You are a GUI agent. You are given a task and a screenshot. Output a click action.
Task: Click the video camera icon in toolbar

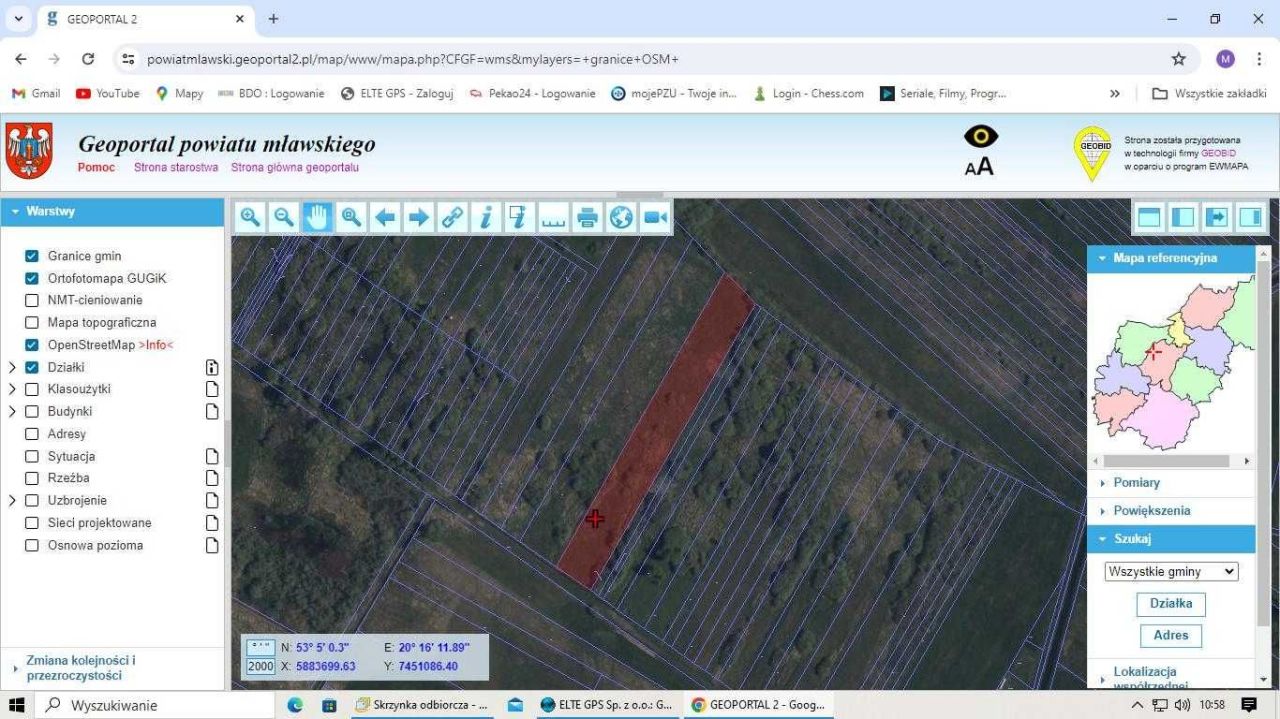(x=655, y=217)
